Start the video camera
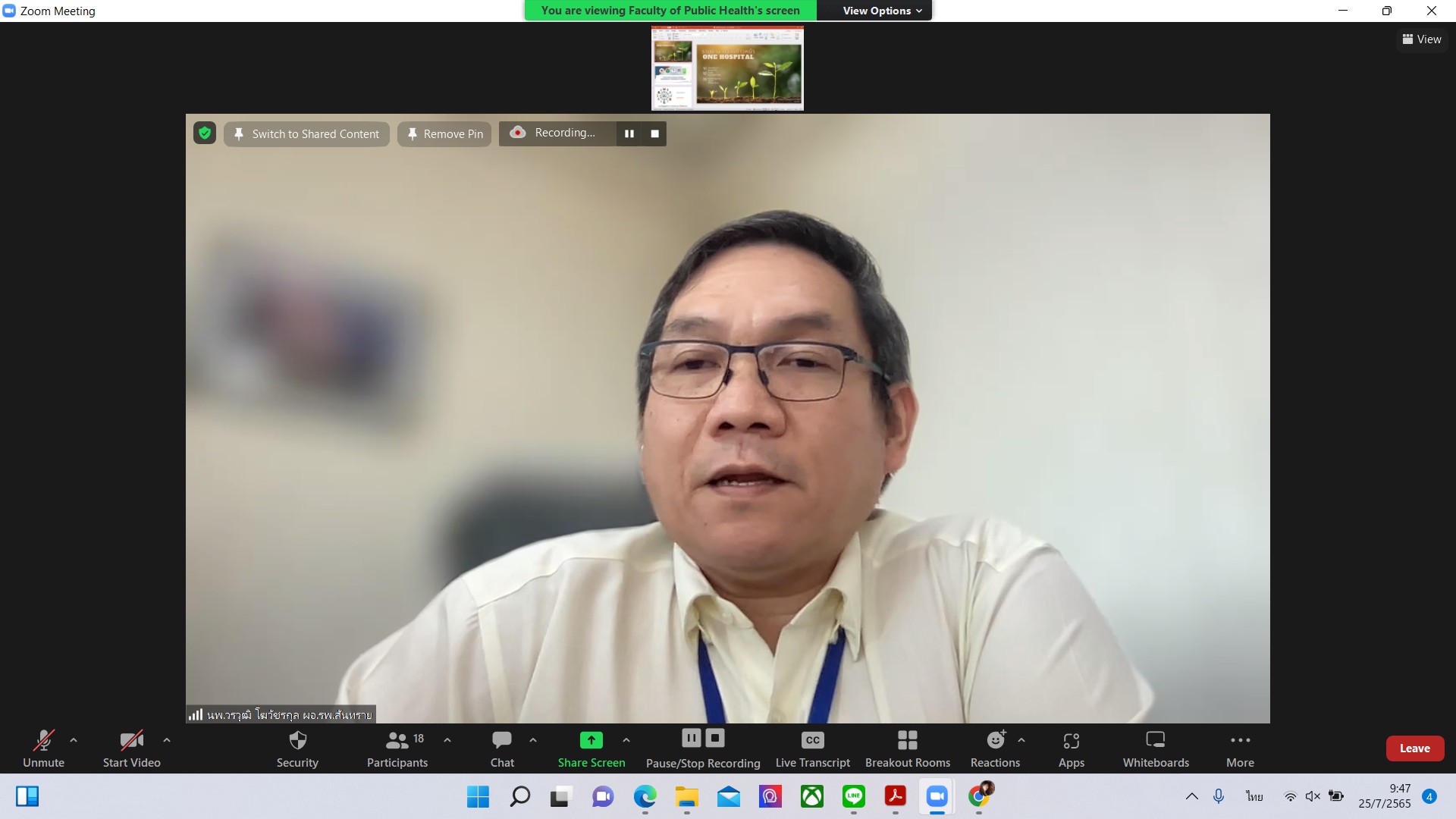 click(131, 748)
